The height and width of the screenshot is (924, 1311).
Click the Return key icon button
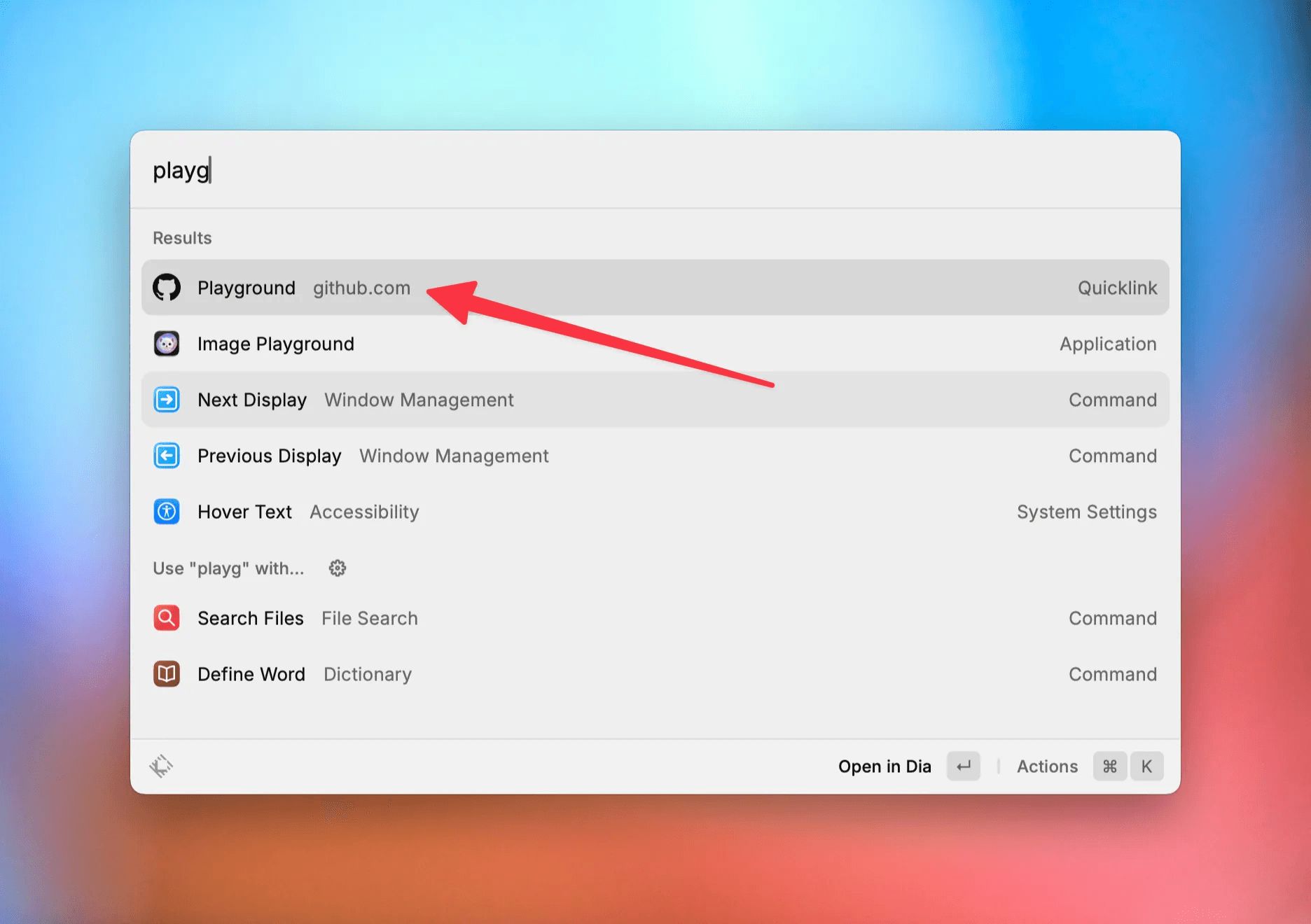point(964,766)
